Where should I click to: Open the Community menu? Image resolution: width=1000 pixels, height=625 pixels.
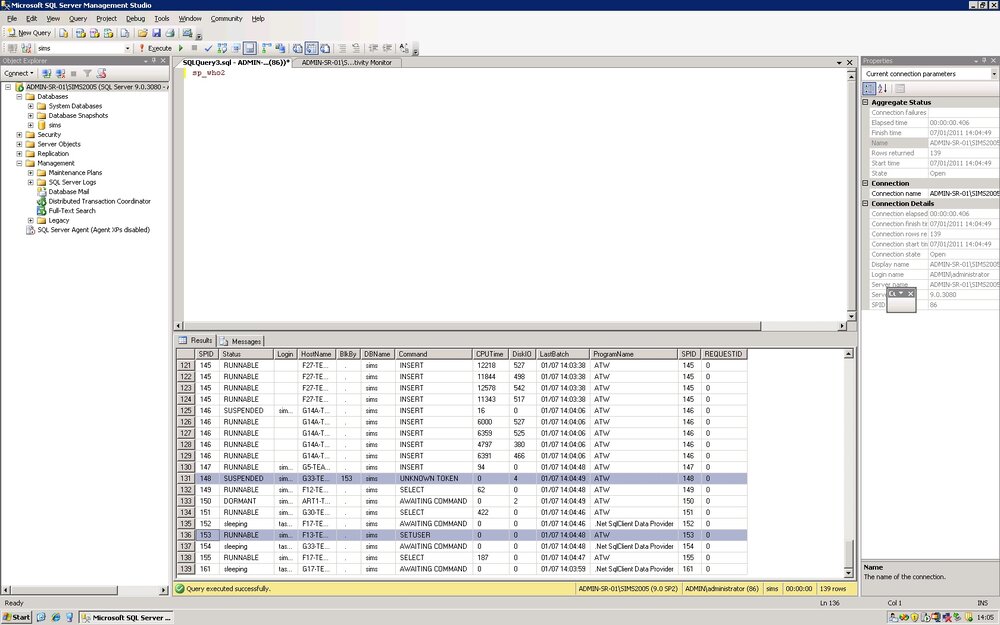pos(226,18)
